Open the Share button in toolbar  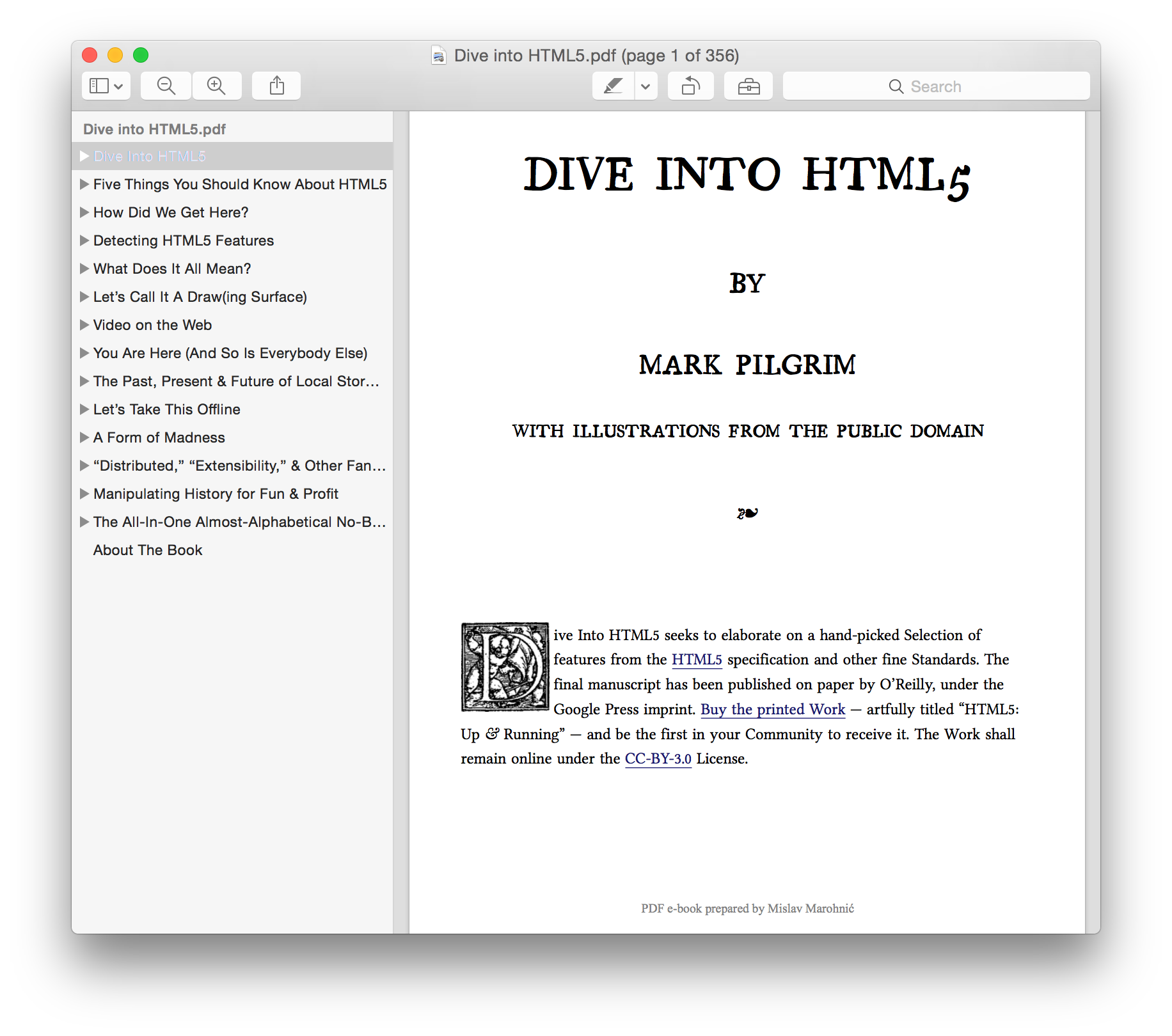[276, 86]
